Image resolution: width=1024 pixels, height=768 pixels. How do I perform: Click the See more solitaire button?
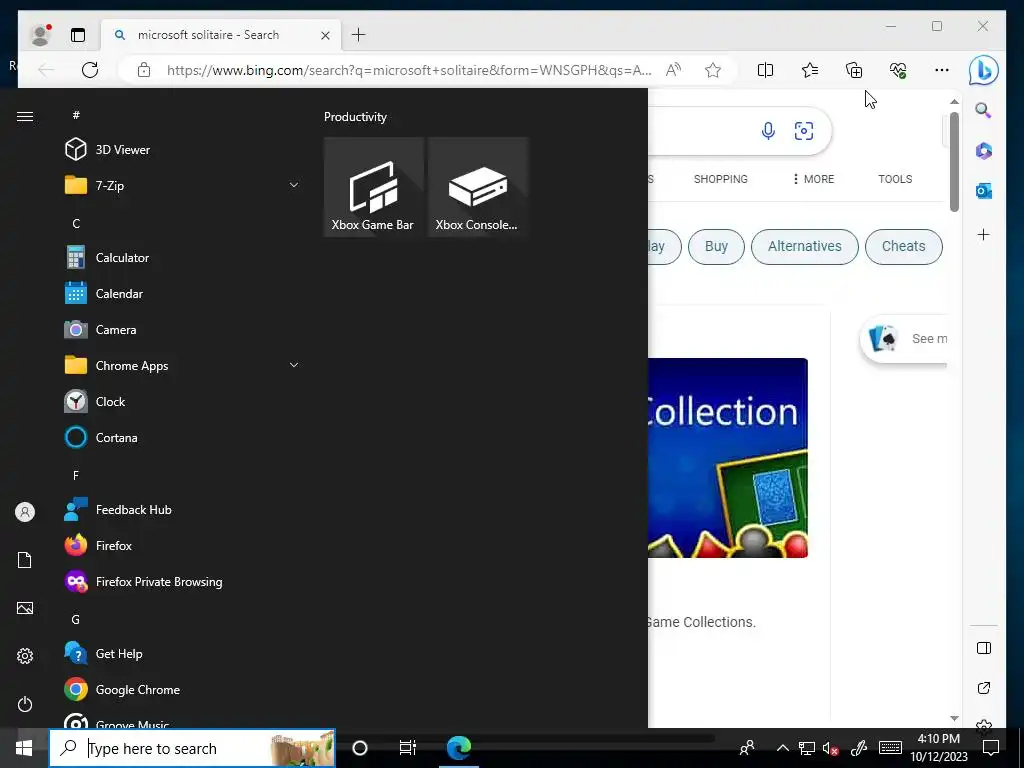tap(904, 339)
